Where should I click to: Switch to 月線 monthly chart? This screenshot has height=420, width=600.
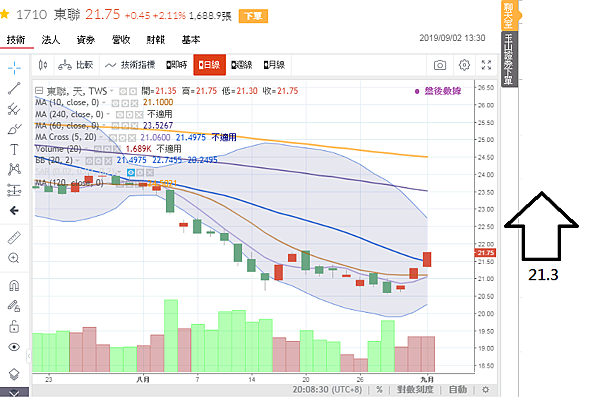274,65
